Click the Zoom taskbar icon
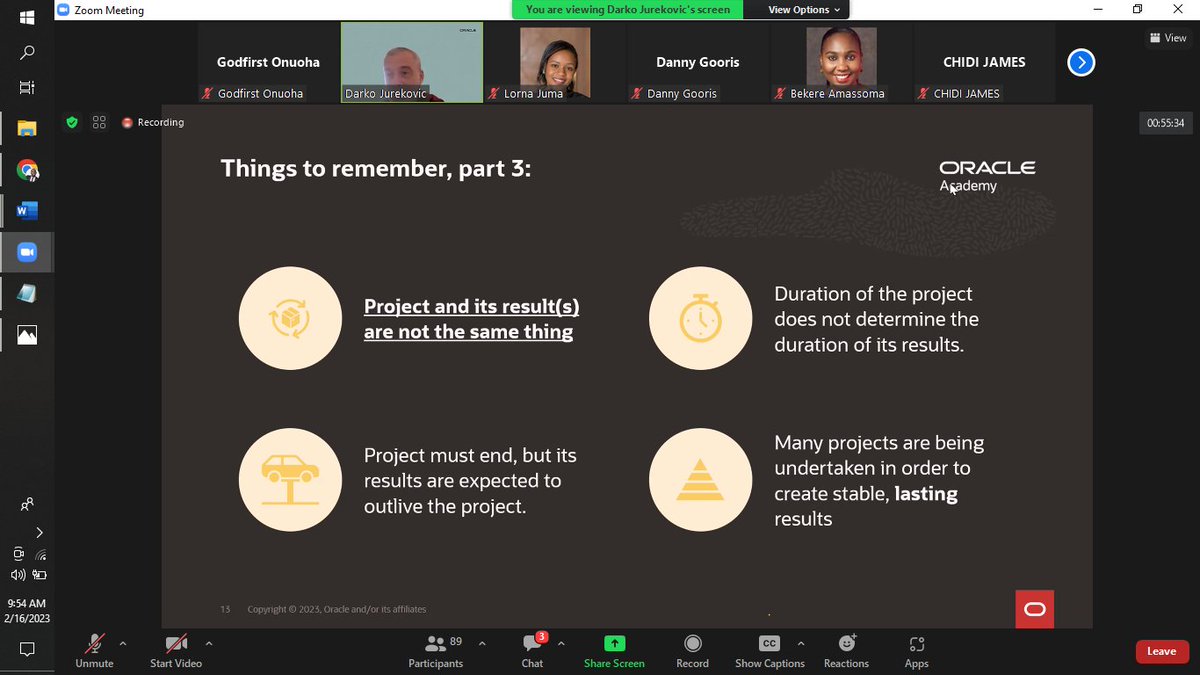The height and width of the screenshot is (675, 1200). click(27, 252)
